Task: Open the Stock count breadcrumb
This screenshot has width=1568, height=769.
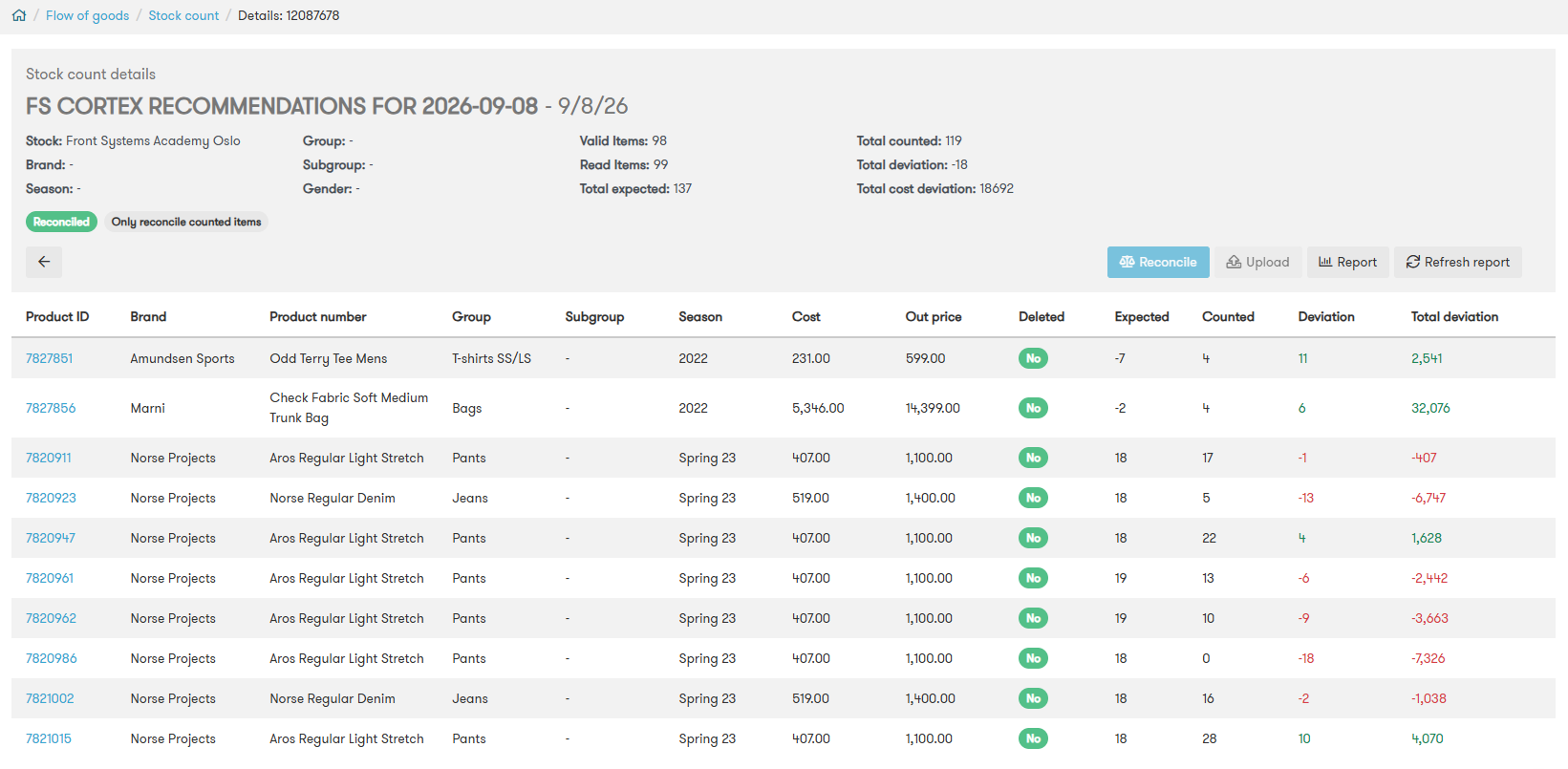Action: coord(183,15)
